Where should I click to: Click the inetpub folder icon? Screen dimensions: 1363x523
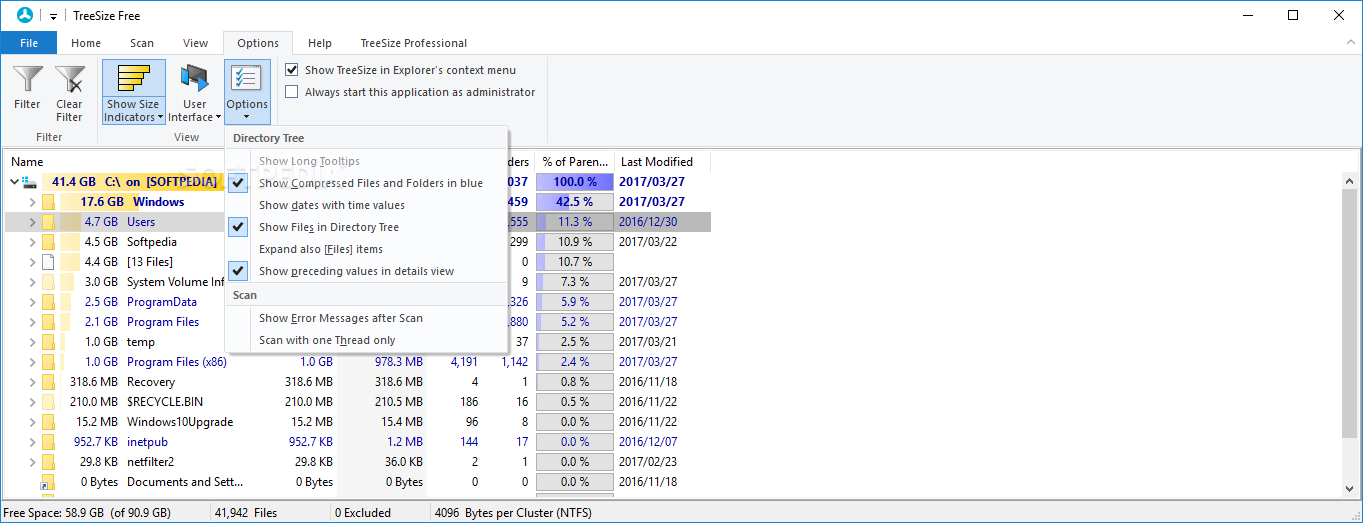47,442
